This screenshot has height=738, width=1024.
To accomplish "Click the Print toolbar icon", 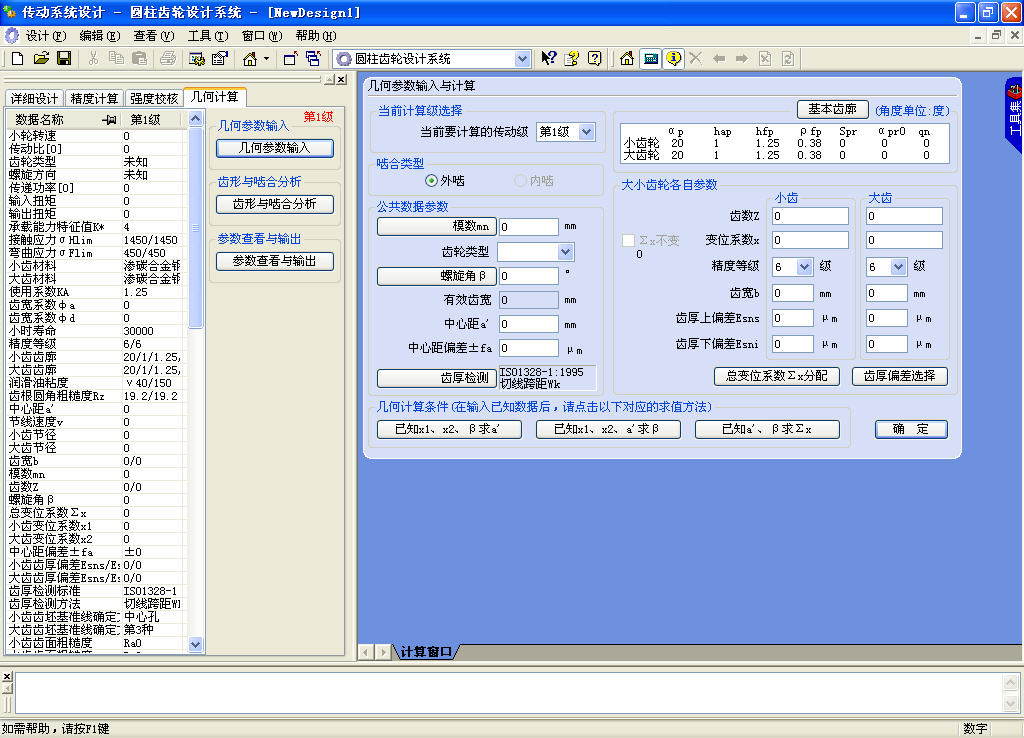I will (x=168, y=59).
